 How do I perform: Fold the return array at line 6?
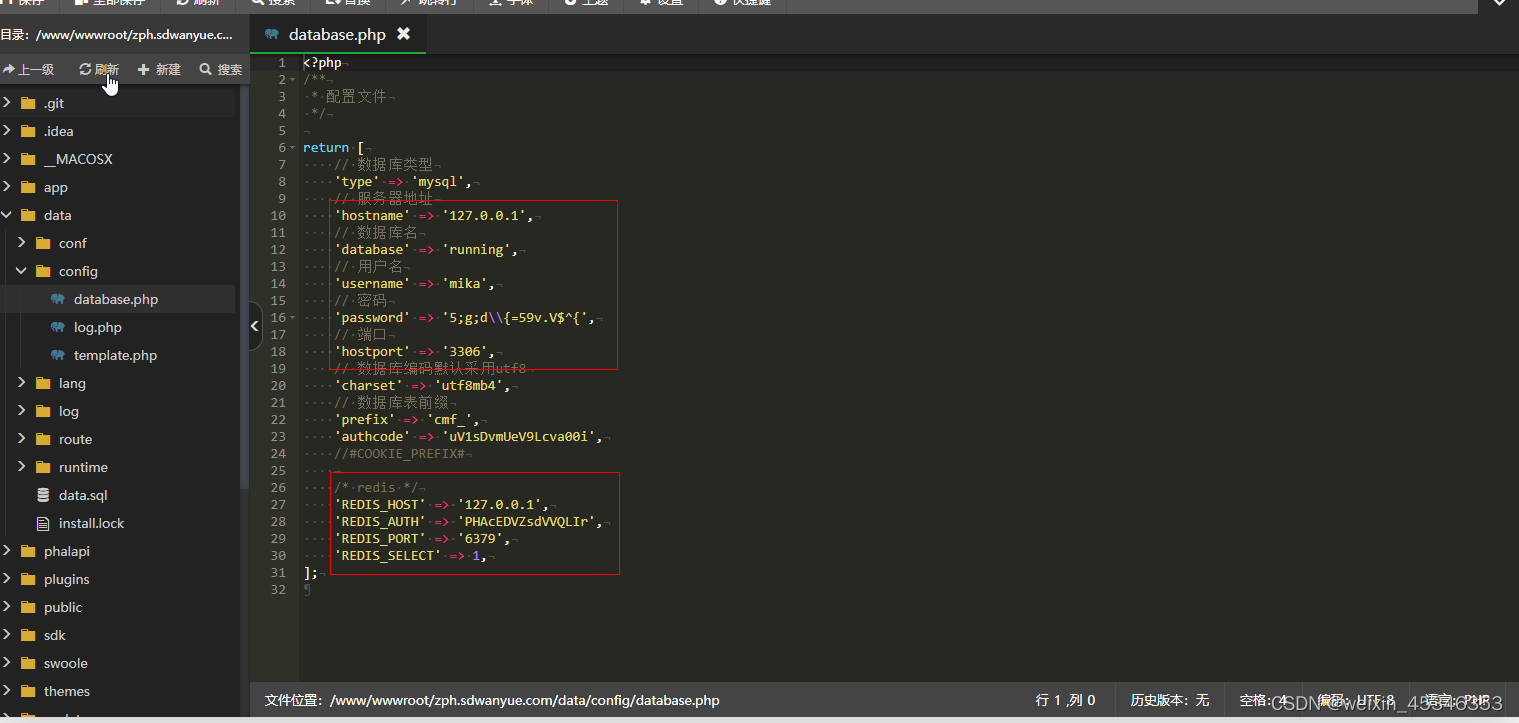pyautogui.click(x=294, y=147)
